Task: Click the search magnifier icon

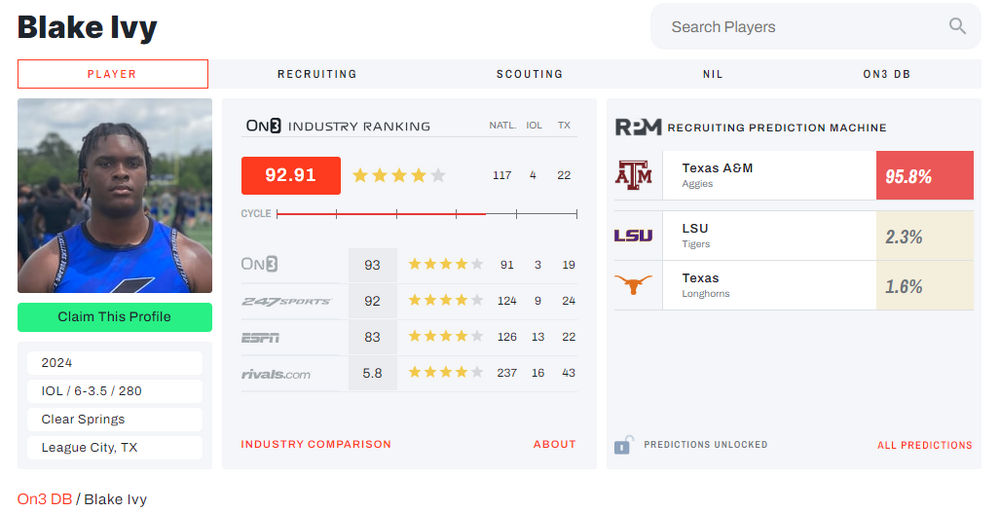Action: [x=957, y=27]
